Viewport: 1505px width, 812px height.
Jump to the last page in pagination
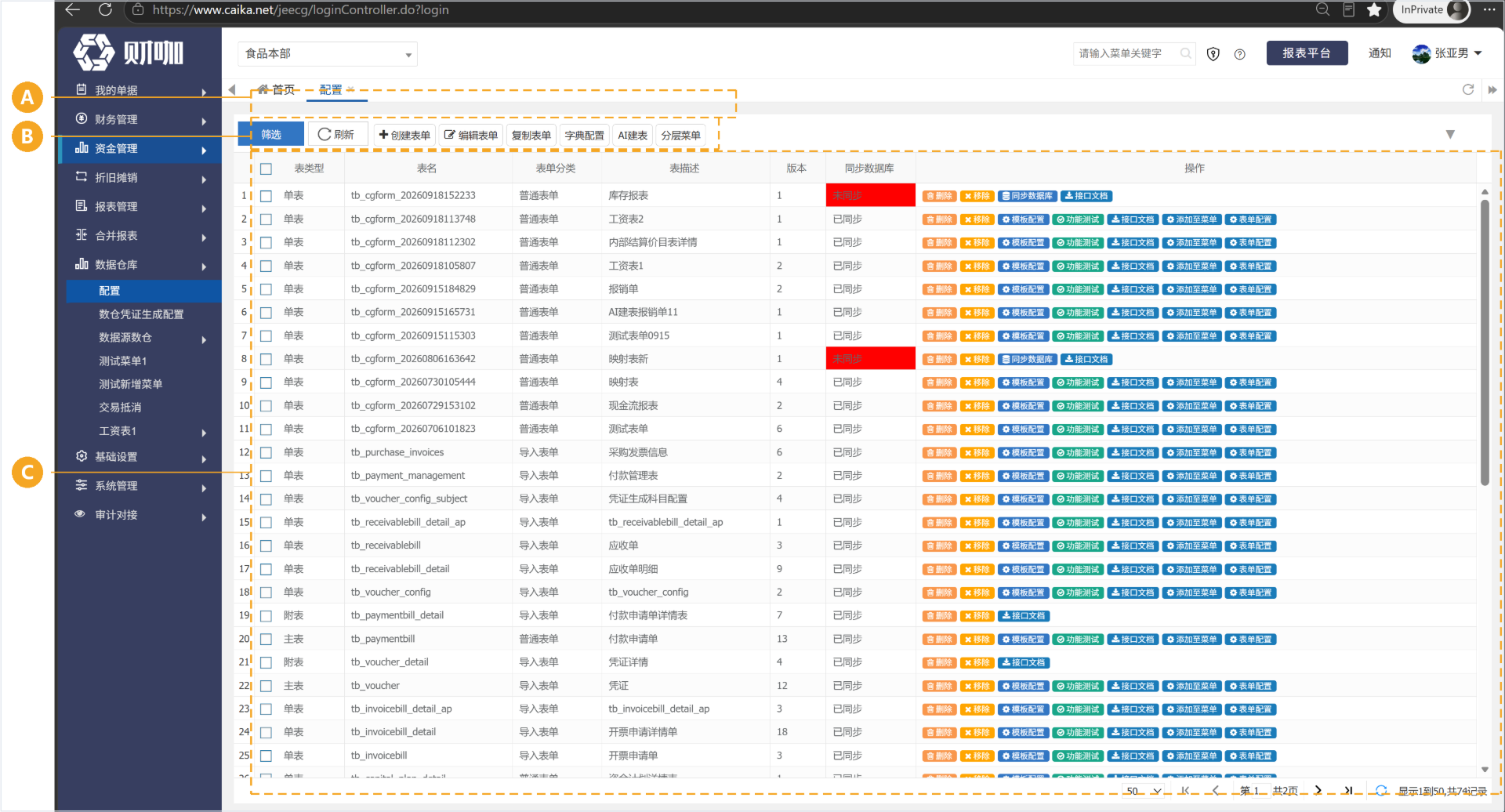(1348, 790)
